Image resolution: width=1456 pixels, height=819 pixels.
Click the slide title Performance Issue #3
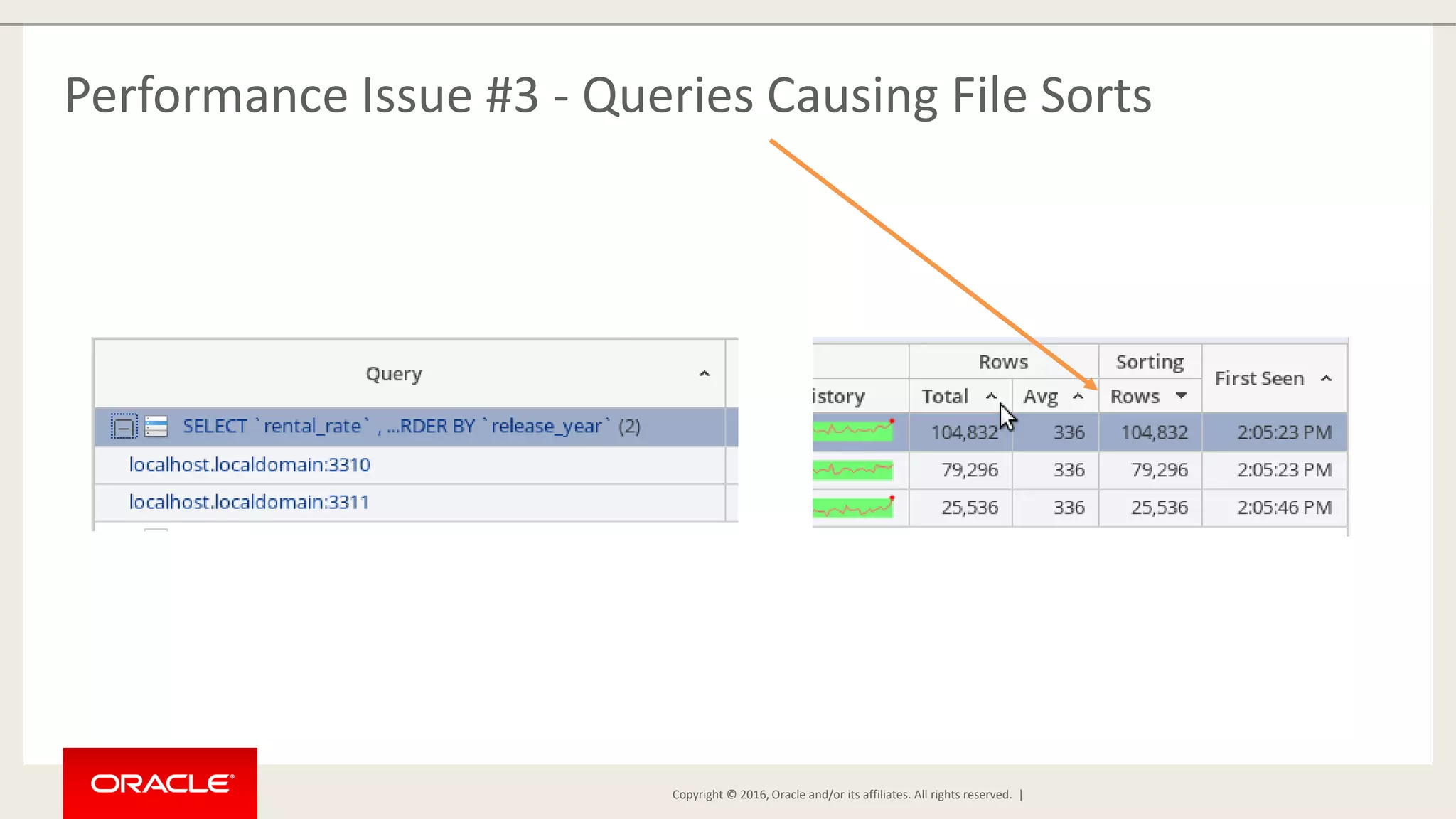point(608,95)
